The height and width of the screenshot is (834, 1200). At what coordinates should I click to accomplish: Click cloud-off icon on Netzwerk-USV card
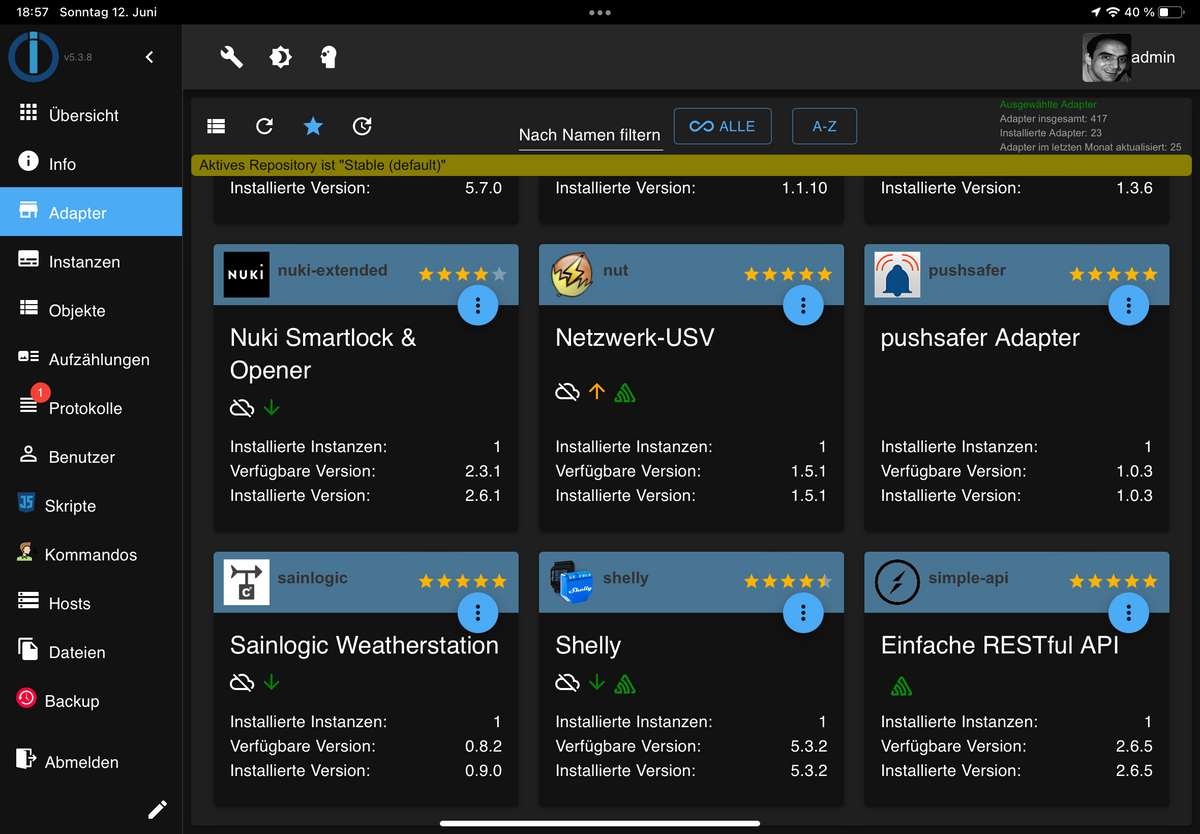(x=567, y=392)
